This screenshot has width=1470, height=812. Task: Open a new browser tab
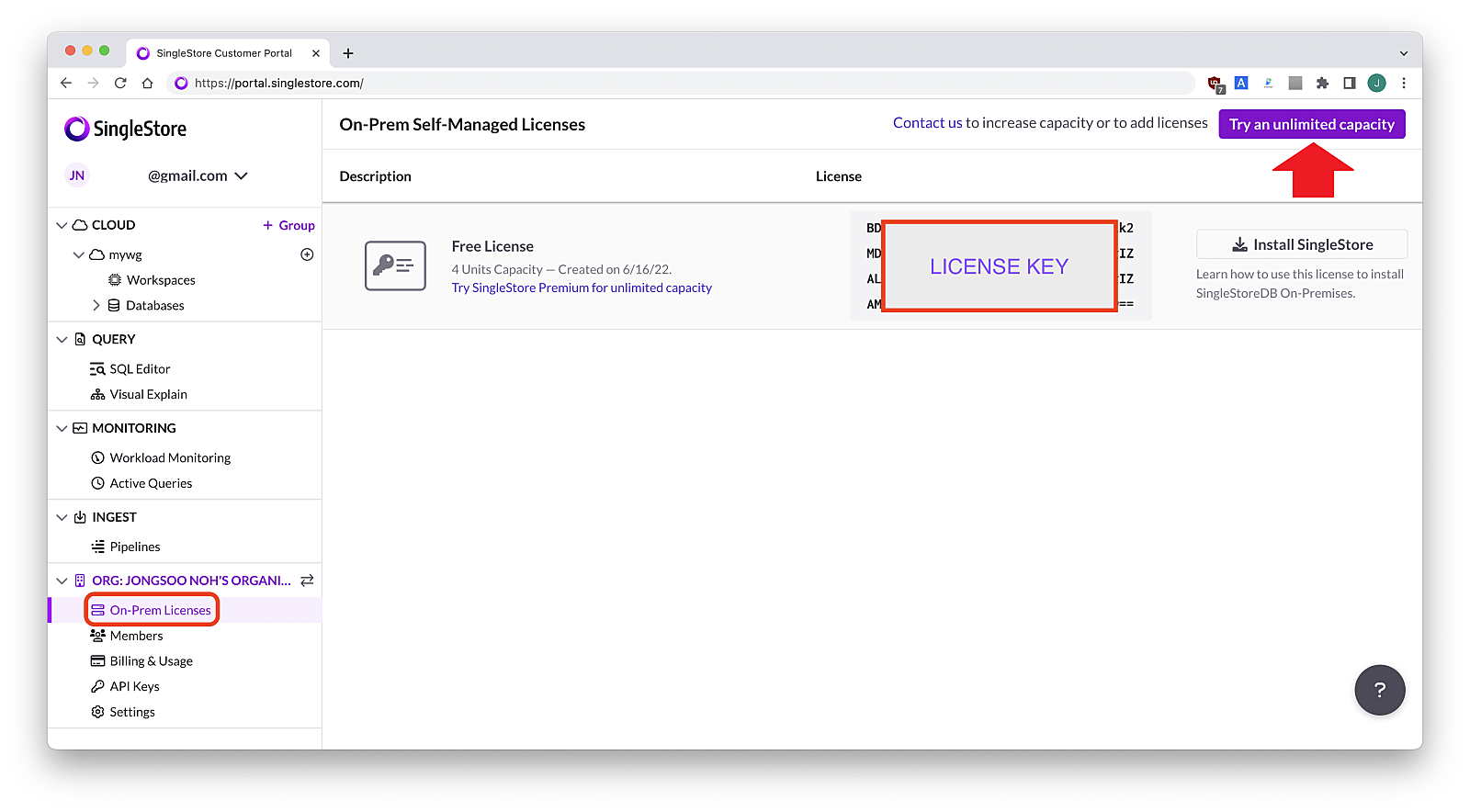pyautogui.click(x=348, y=53)
